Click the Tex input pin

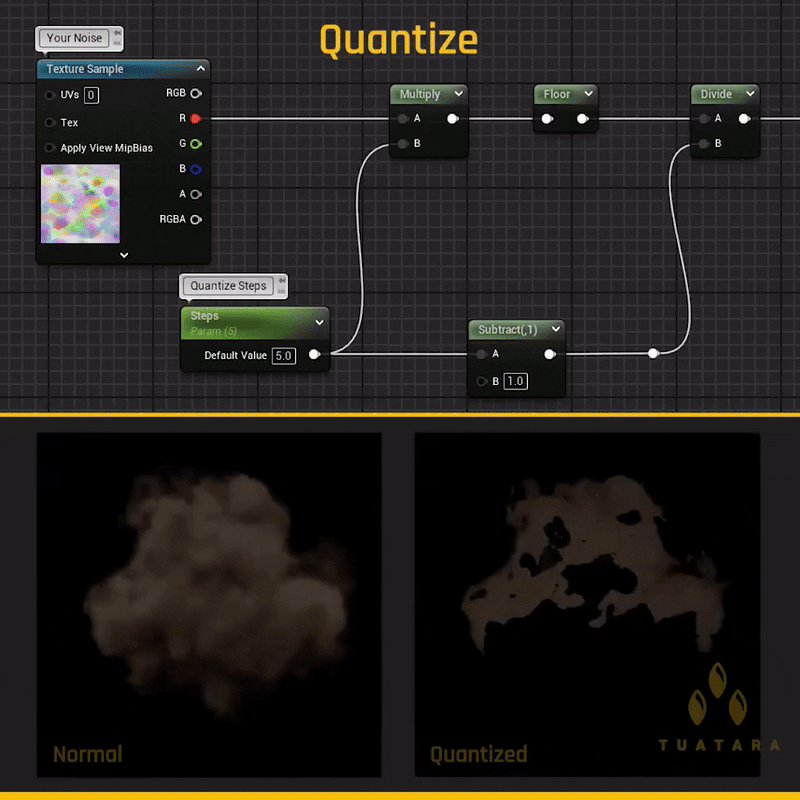pos(49,122)
